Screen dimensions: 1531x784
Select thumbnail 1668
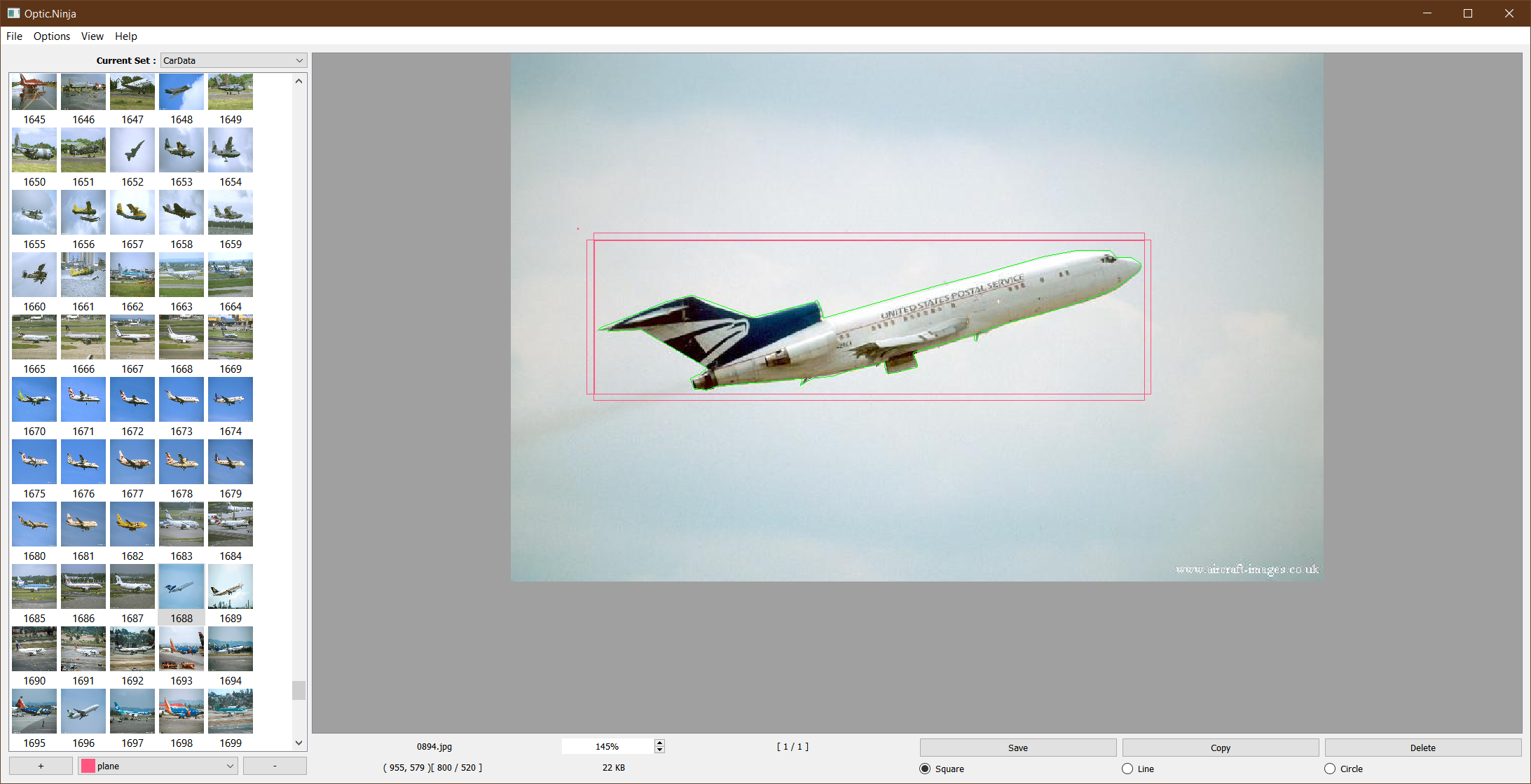click(x=181, y=337)
